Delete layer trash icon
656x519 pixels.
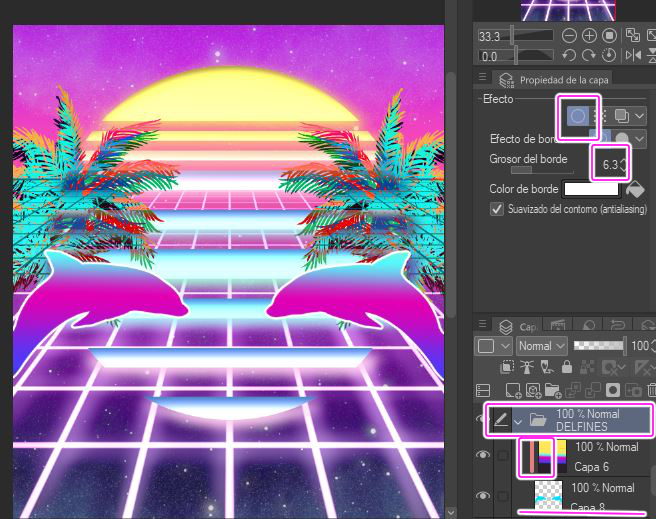651,390
